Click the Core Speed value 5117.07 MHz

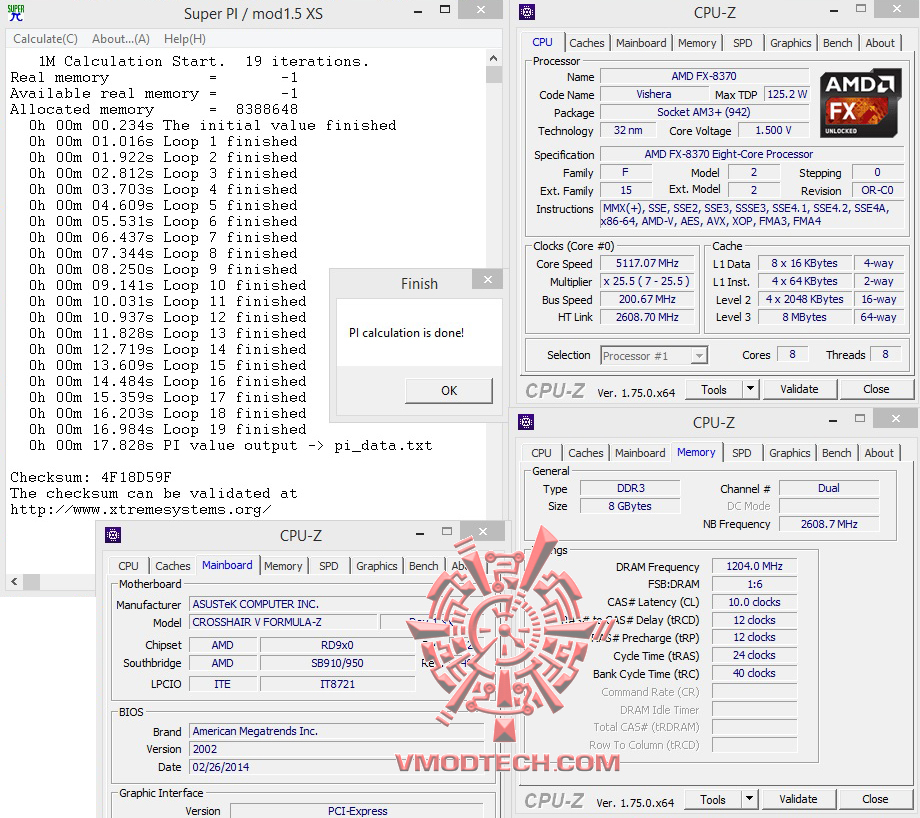[647, 263]
